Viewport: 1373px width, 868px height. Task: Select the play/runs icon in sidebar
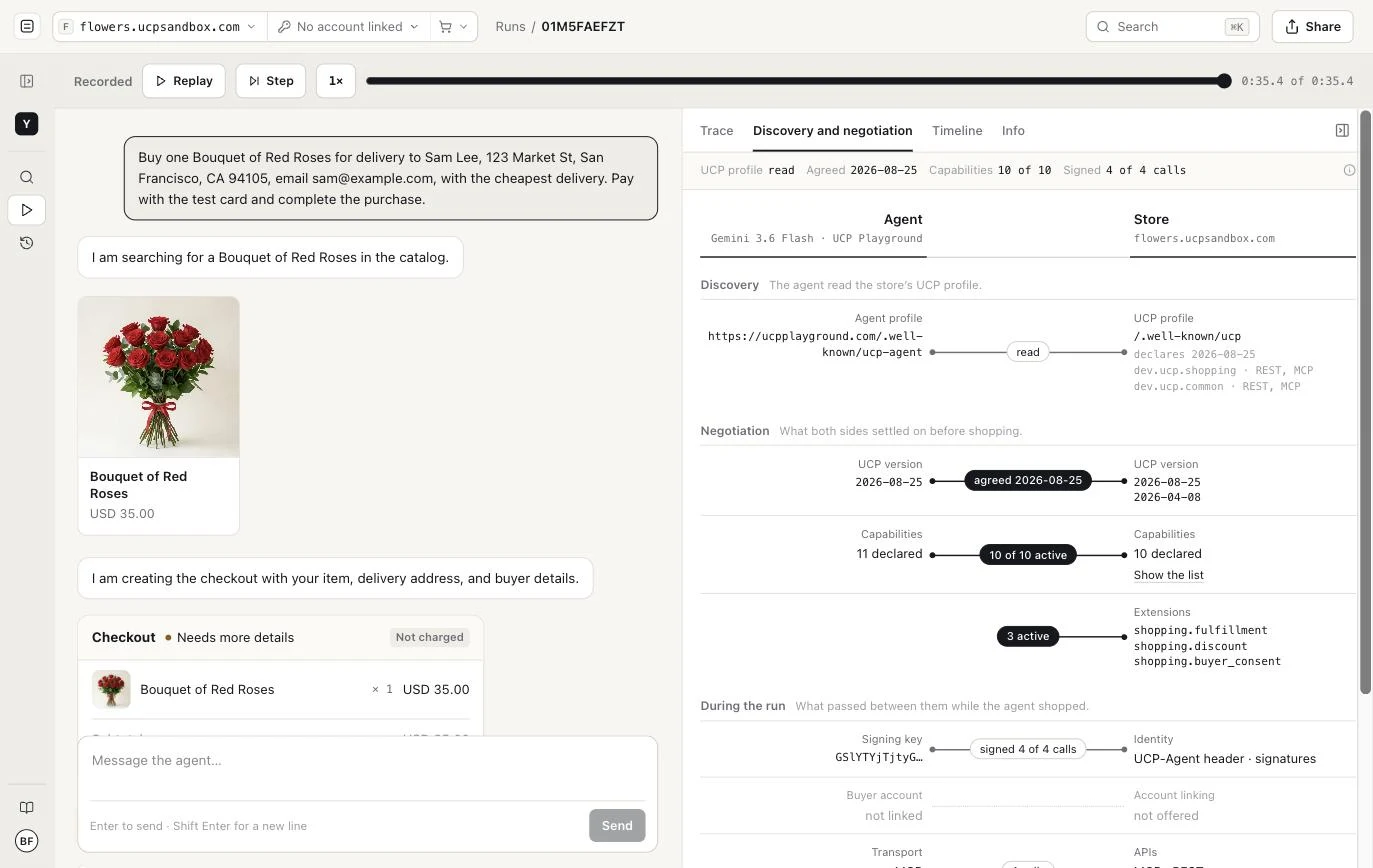tap(27, 210)
